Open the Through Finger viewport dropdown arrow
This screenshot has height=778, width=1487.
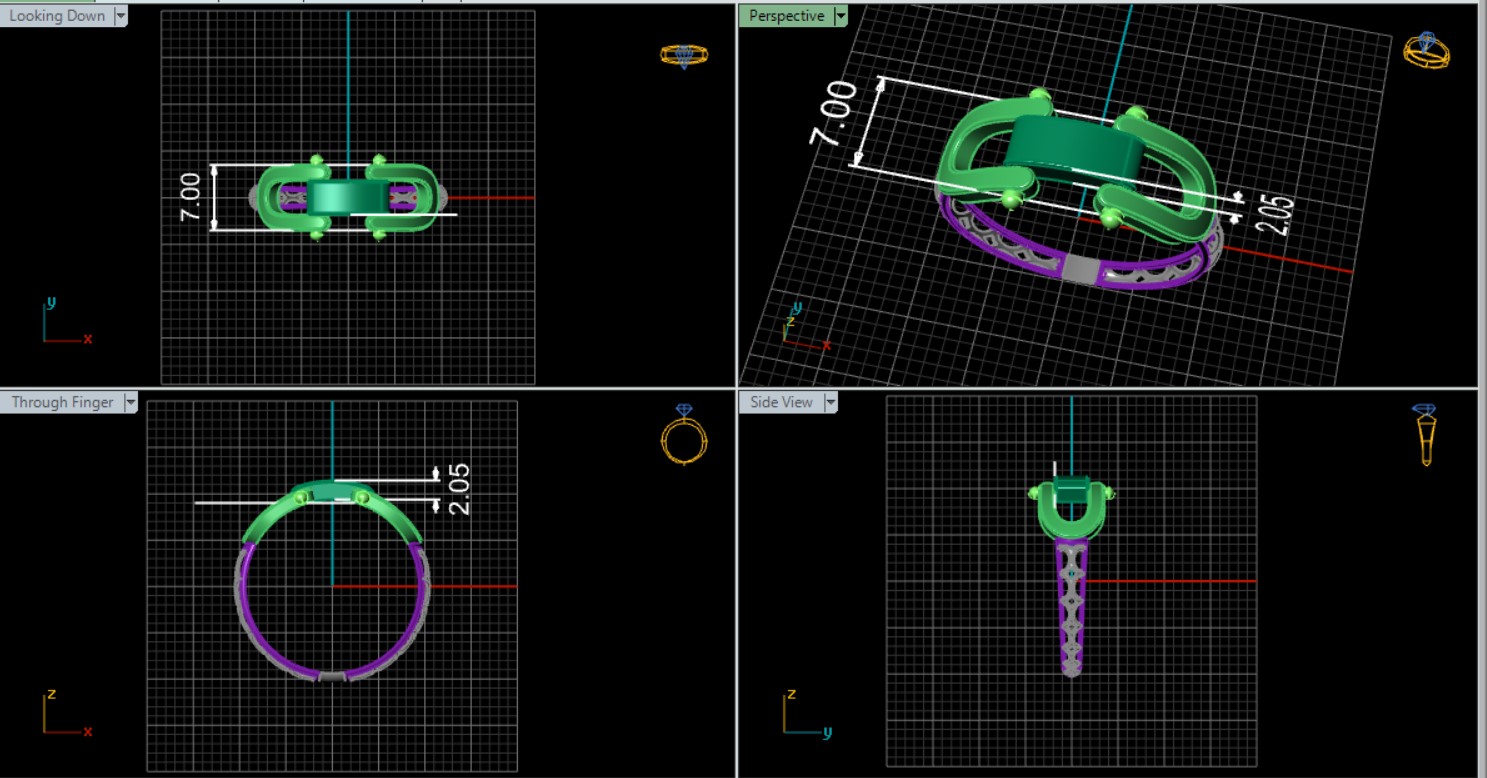click(130, 402)
